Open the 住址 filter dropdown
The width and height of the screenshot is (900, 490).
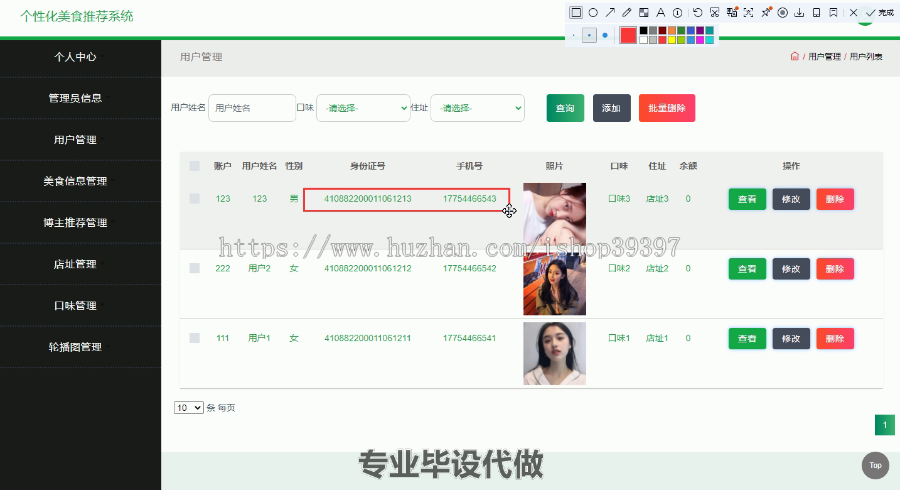point(477,108)
